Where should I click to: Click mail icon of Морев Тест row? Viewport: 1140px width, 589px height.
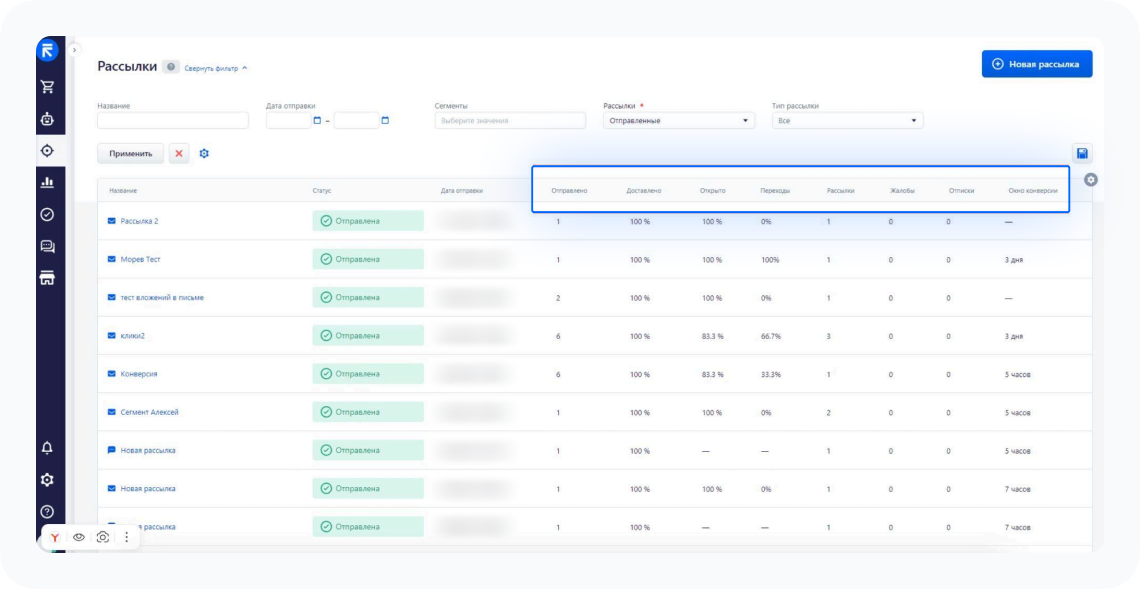112,259
